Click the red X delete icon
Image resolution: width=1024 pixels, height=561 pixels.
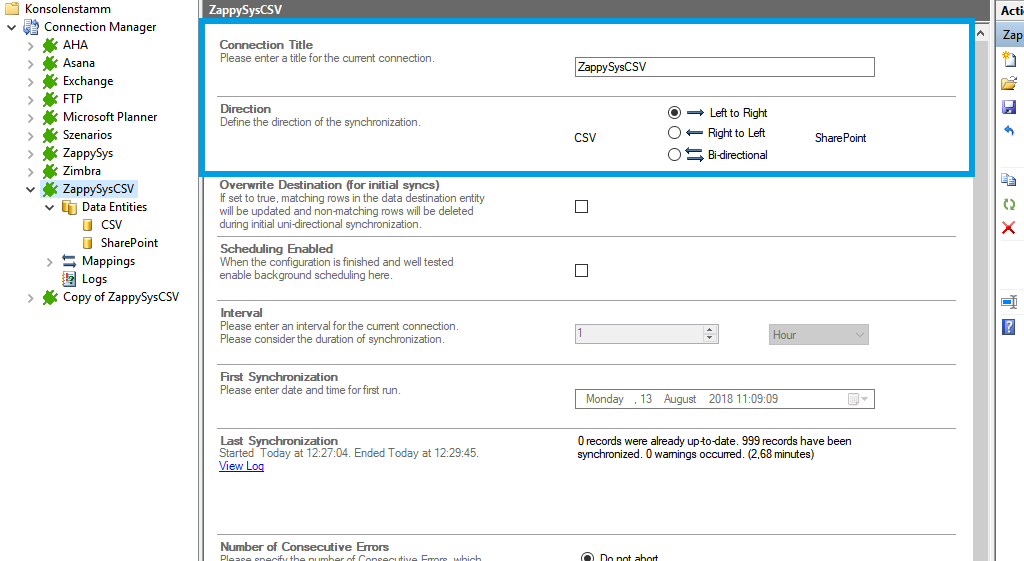point(1009,228)
